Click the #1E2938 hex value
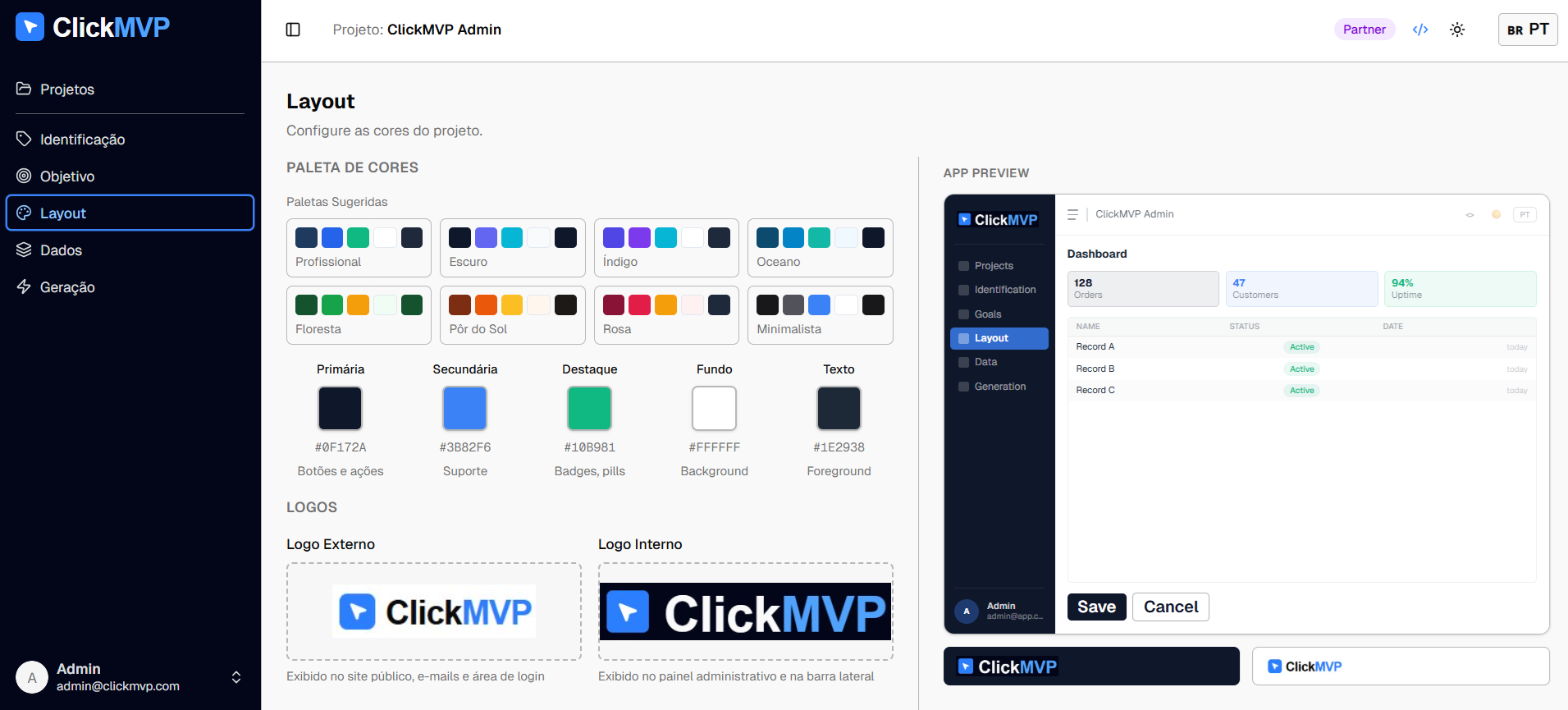Viewport: 1568px width, 710px height. click(839, 447)
